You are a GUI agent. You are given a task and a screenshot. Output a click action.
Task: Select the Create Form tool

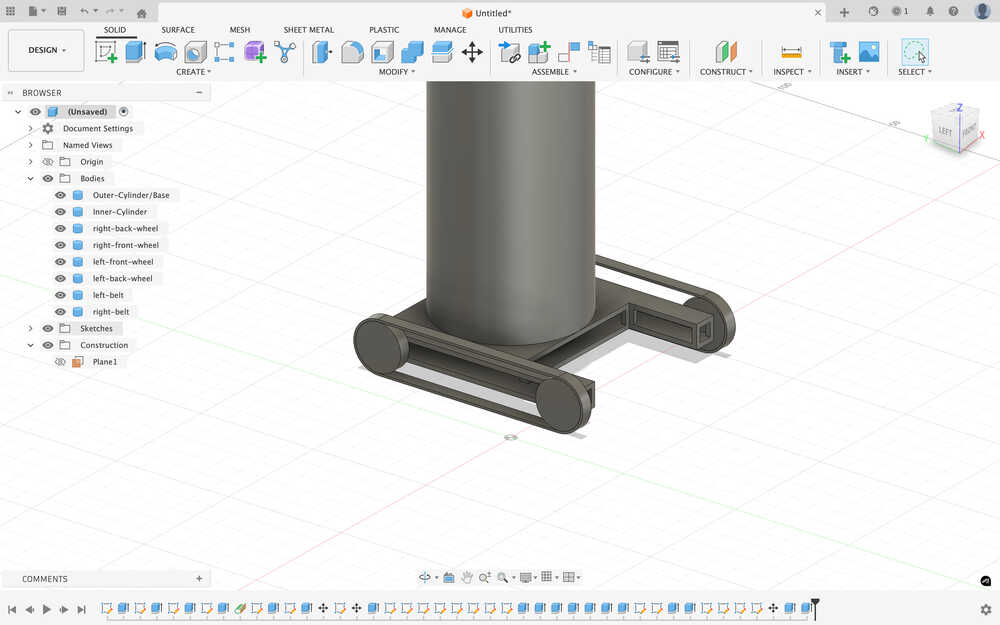[x=254, y=52]
